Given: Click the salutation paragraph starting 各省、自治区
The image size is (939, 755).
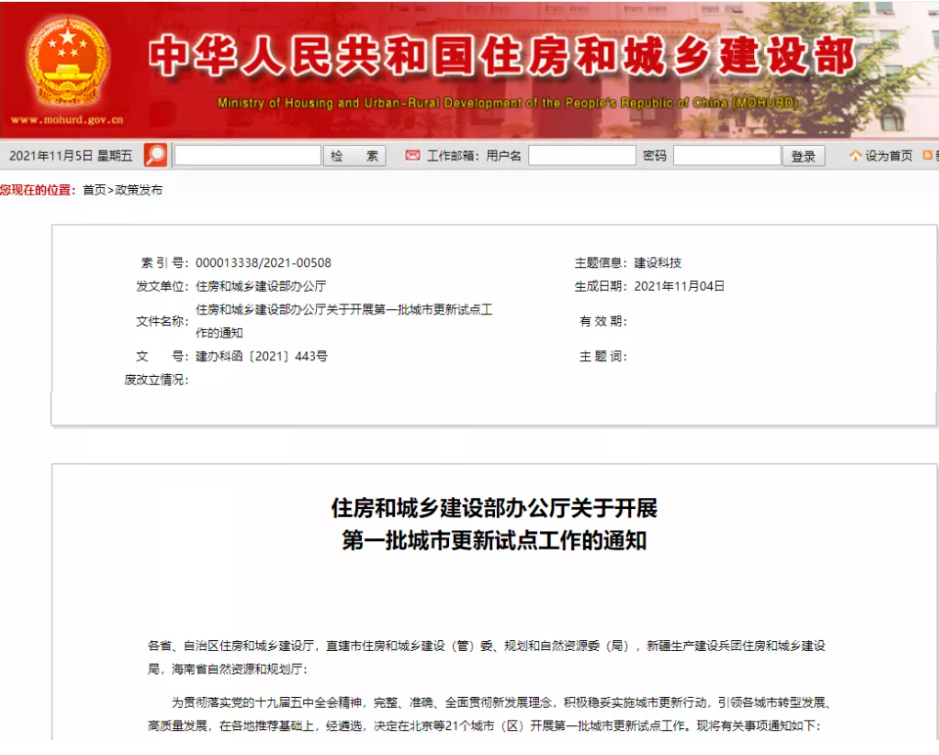Looking at the screenshot, I should point(487,657).
